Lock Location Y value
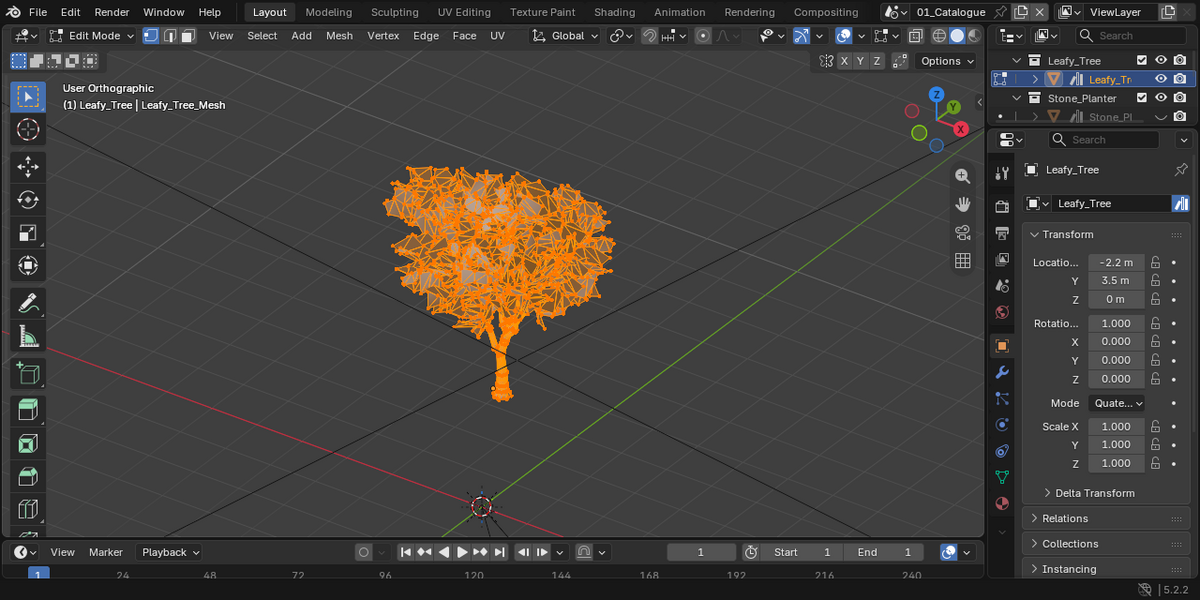This screenshot has height=600, width=1200. pos(1155,281)
